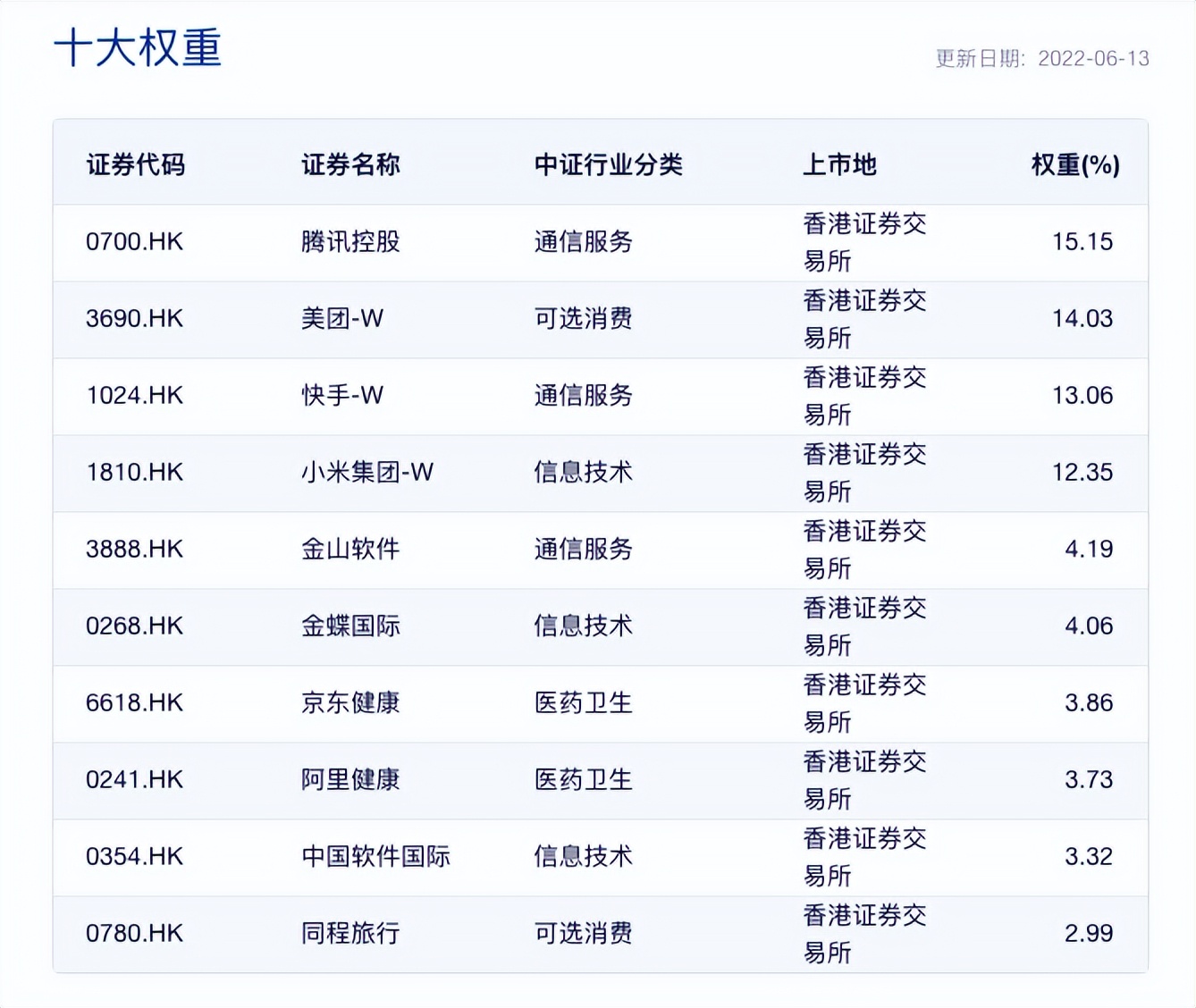Click the weight value 3.86
This screenshot has width=1196, height=1008.
pos(1089,703)
